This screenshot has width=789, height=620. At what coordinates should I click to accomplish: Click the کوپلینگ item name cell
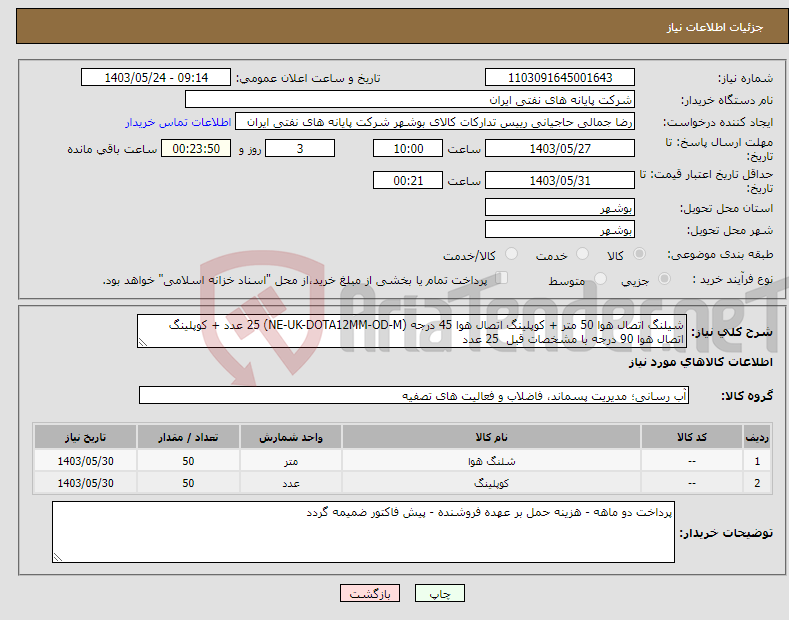coord(491,483)
